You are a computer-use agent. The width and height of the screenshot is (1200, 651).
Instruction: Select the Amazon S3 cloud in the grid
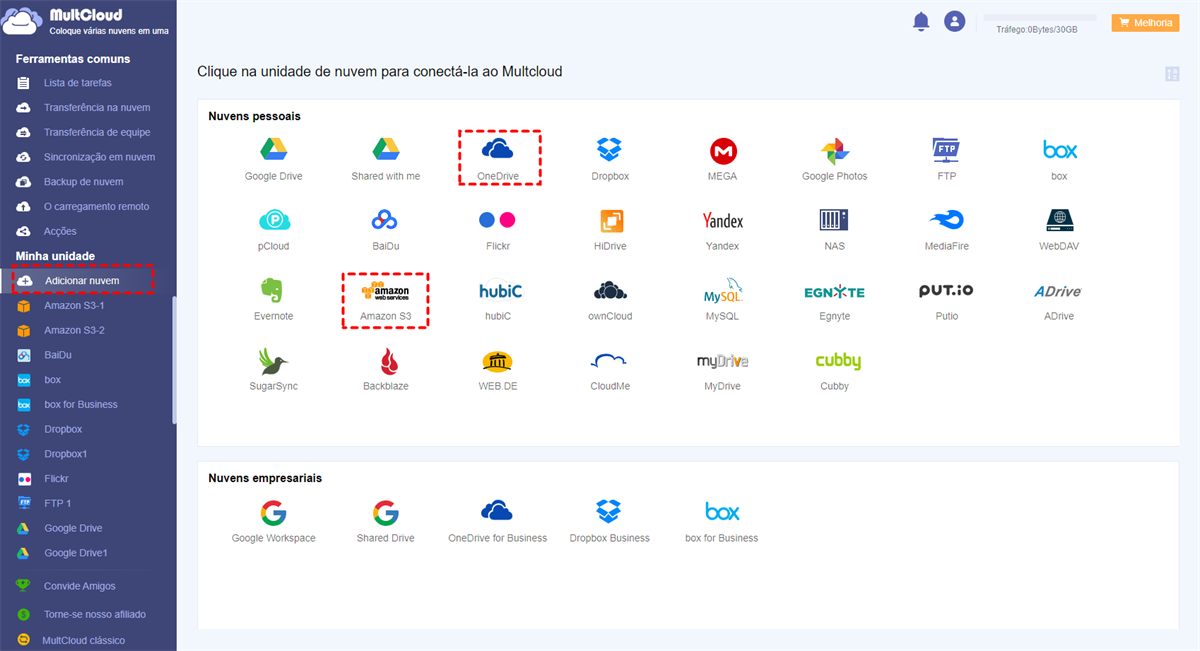[386, 300]
